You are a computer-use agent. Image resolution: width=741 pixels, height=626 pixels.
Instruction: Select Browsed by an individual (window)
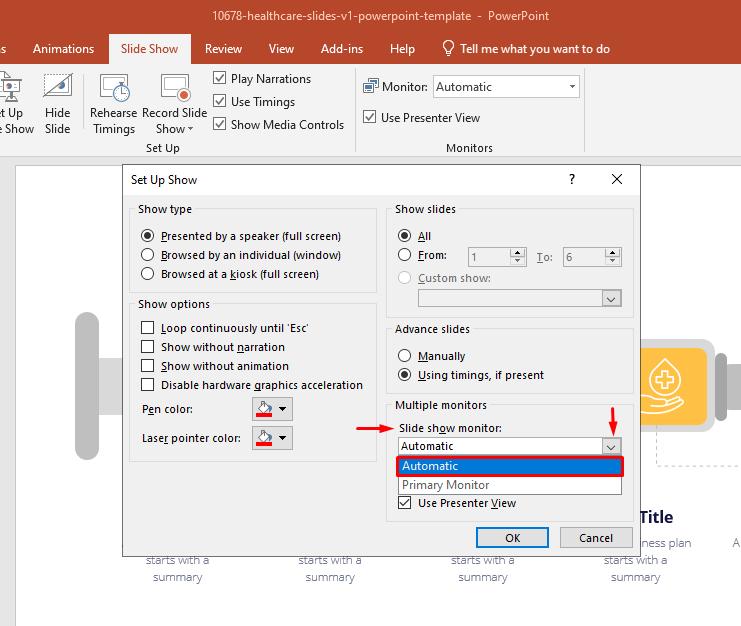tap(147, 255)
